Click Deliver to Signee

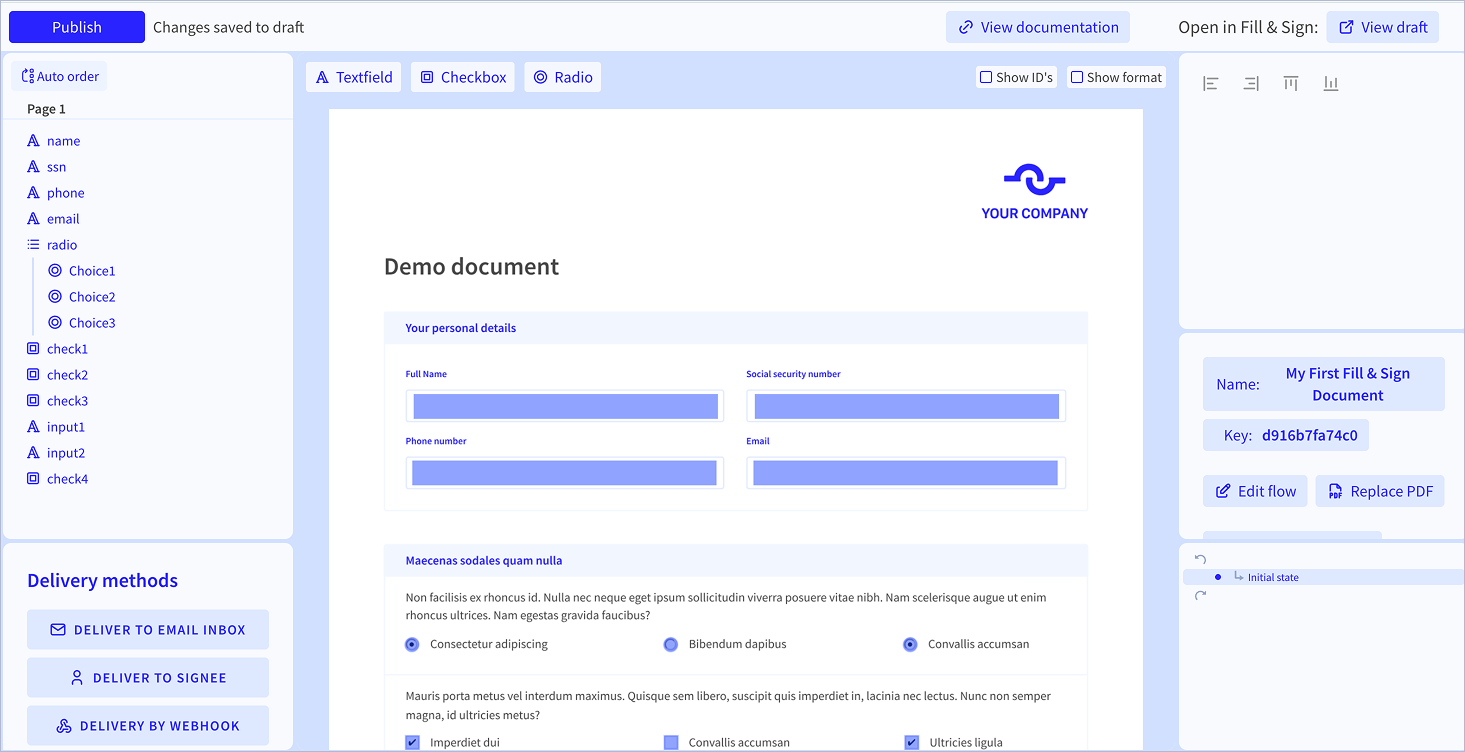[148, 678]
